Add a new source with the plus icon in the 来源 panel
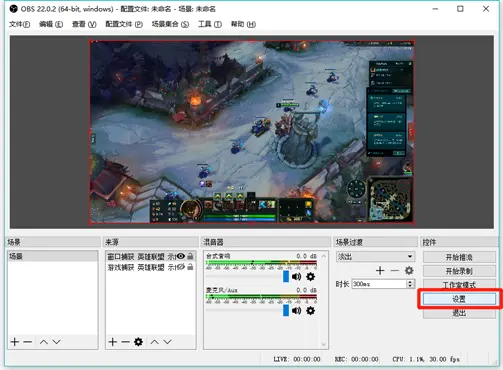 tap(113, 342)
